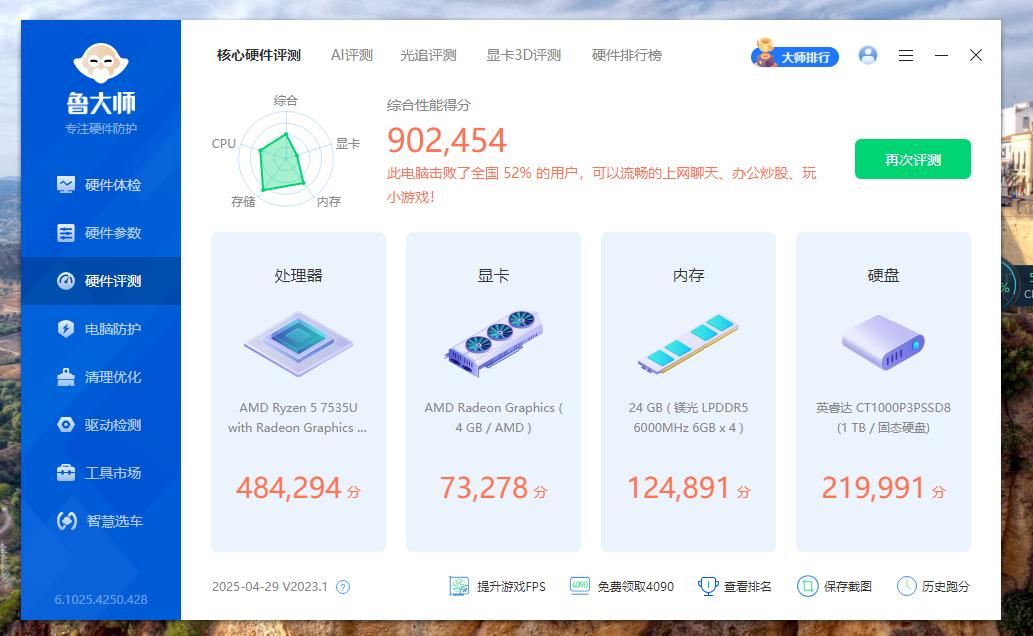Click the hard drive illustration
Screen dimensions: 1033x636
[x=883, y=343]
